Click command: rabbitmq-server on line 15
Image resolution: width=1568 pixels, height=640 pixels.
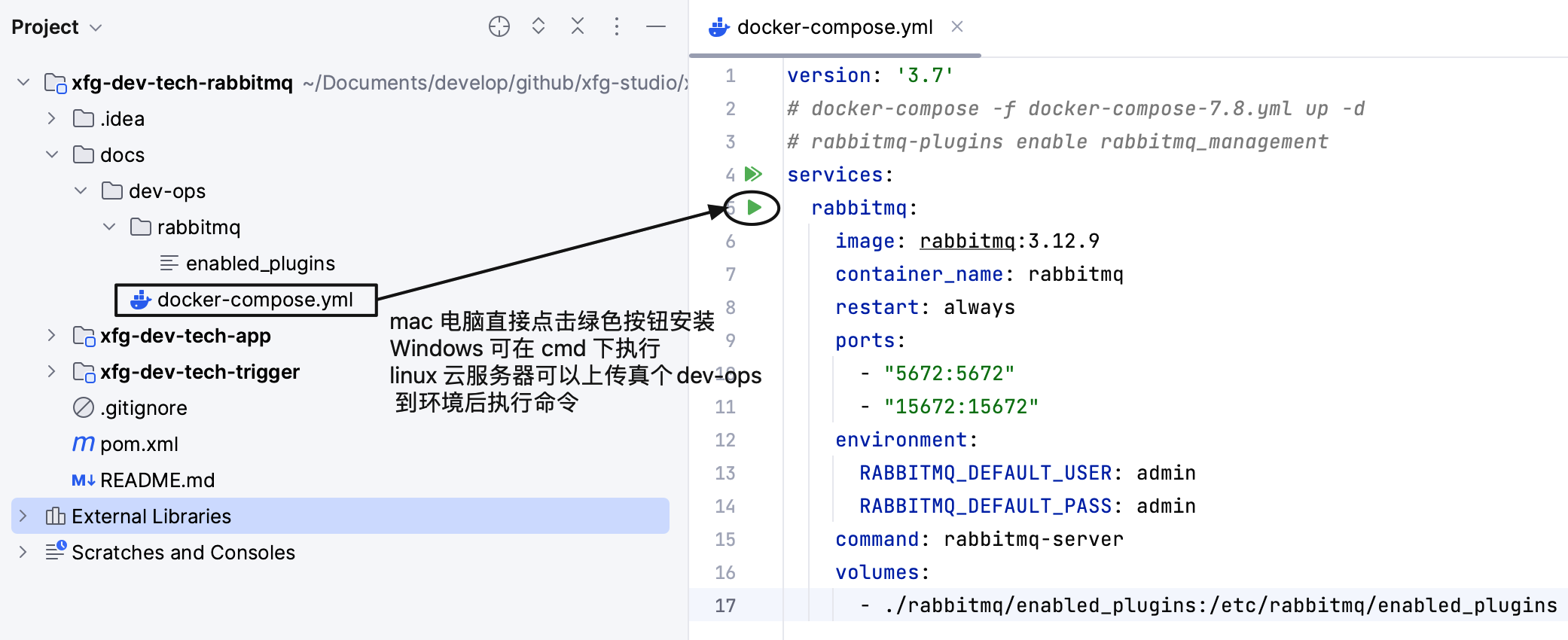click(x=979, y=539)
